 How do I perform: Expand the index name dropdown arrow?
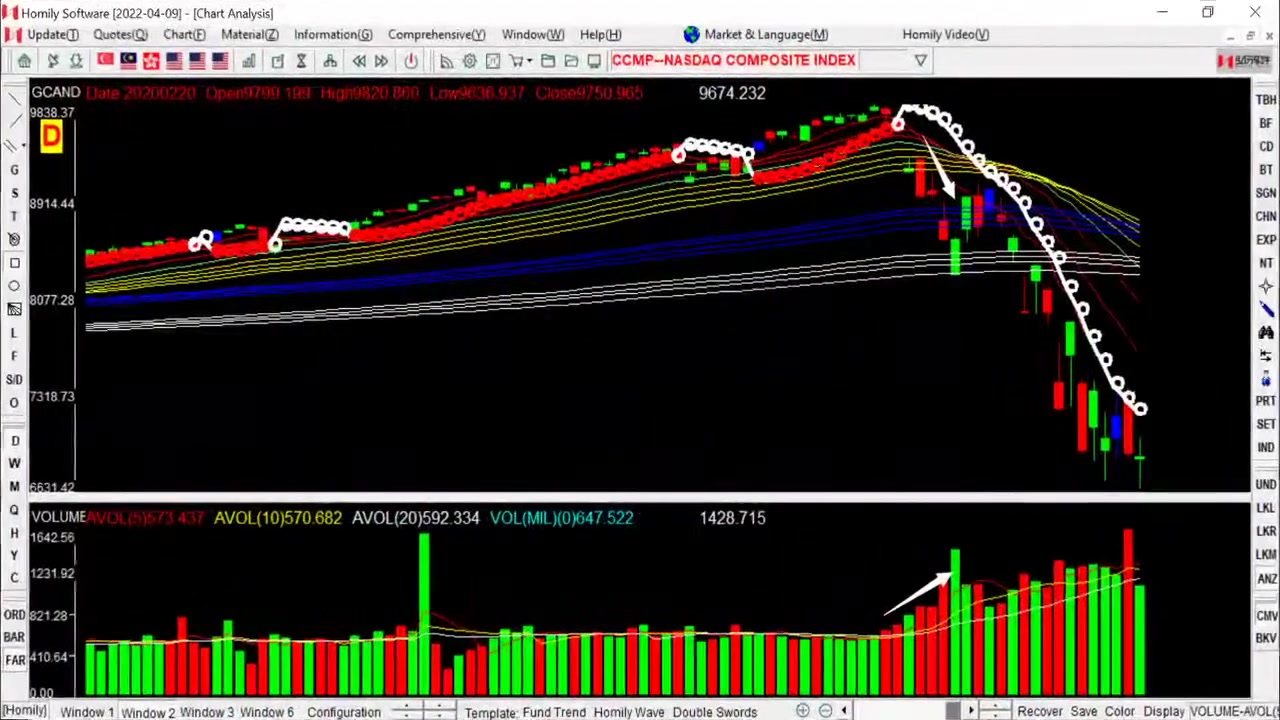(x=920, y=61)
